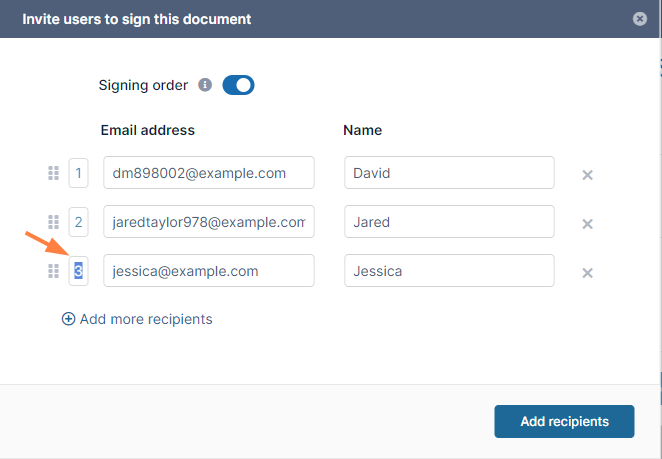Click the dm898002@example.com email field

pos(209,173)
